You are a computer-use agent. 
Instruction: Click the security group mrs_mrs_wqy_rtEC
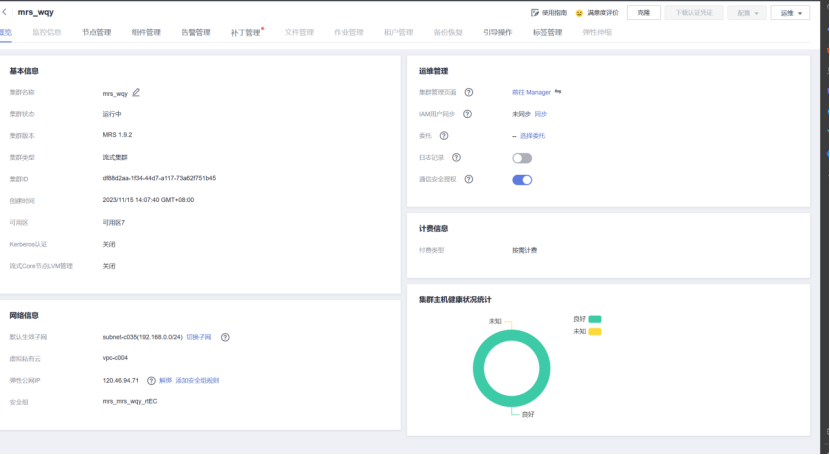(130, 402)
